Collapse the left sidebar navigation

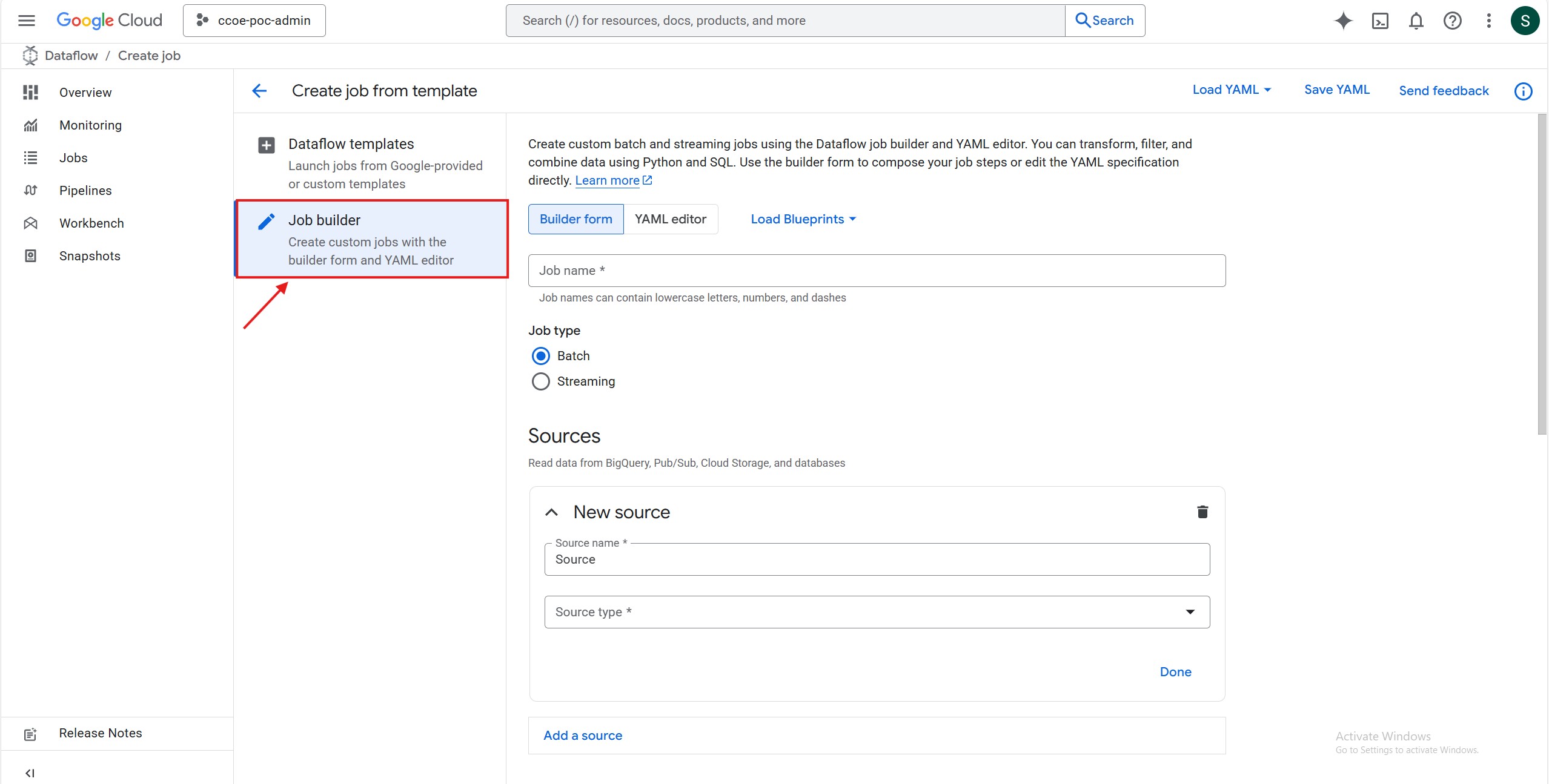30,773
